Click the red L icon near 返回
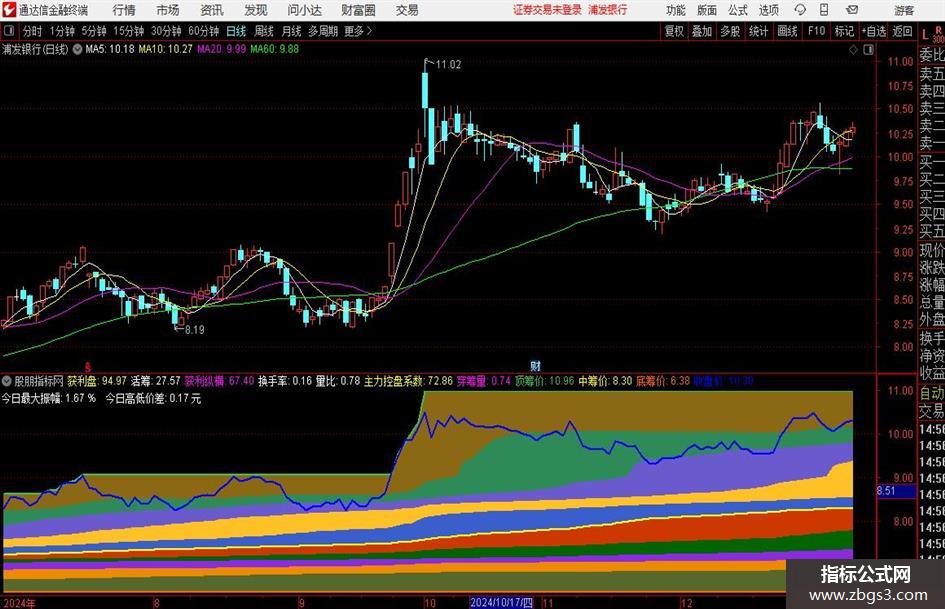Viewport: 945px width, 609px height. pyautogui.click(x=925, y=35)
